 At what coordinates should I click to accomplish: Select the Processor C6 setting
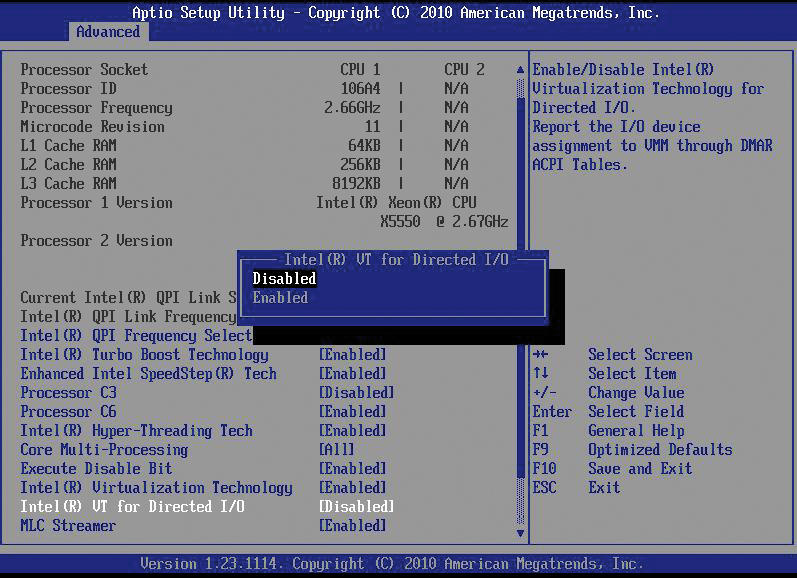tap(69, 411)
